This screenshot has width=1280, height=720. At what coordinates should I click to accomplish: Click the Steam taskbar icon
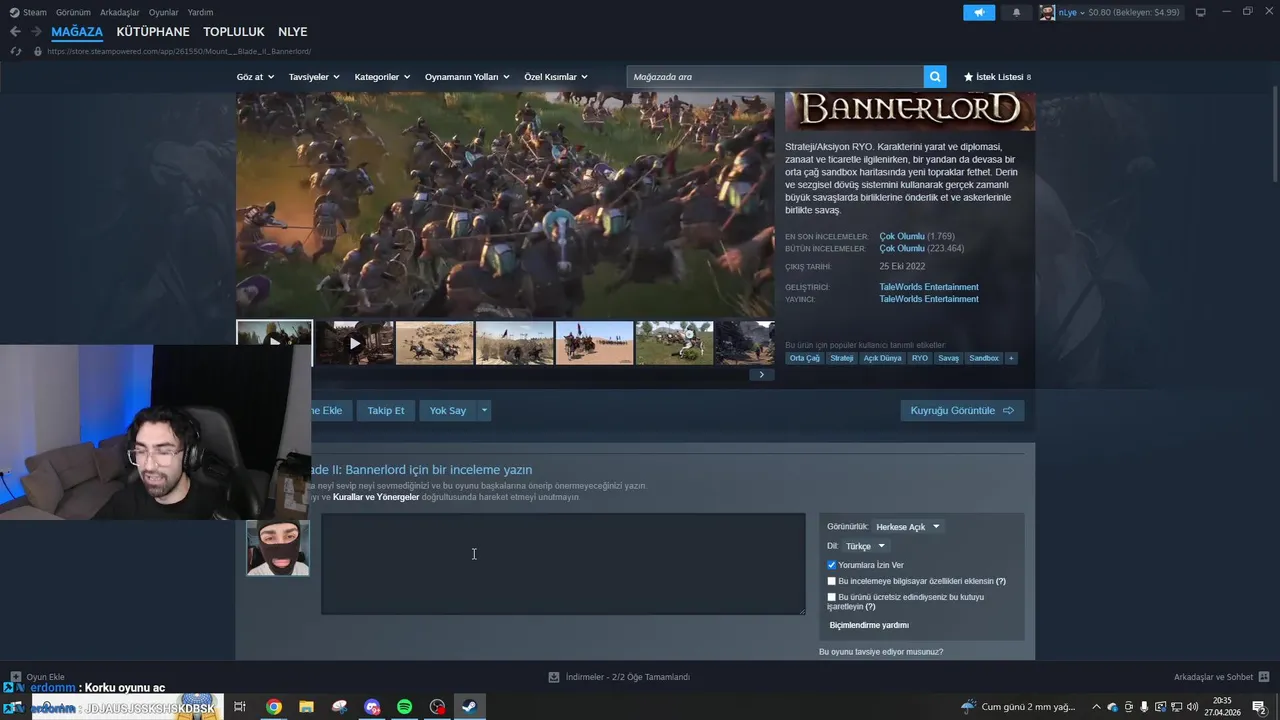tap(469, 707)
